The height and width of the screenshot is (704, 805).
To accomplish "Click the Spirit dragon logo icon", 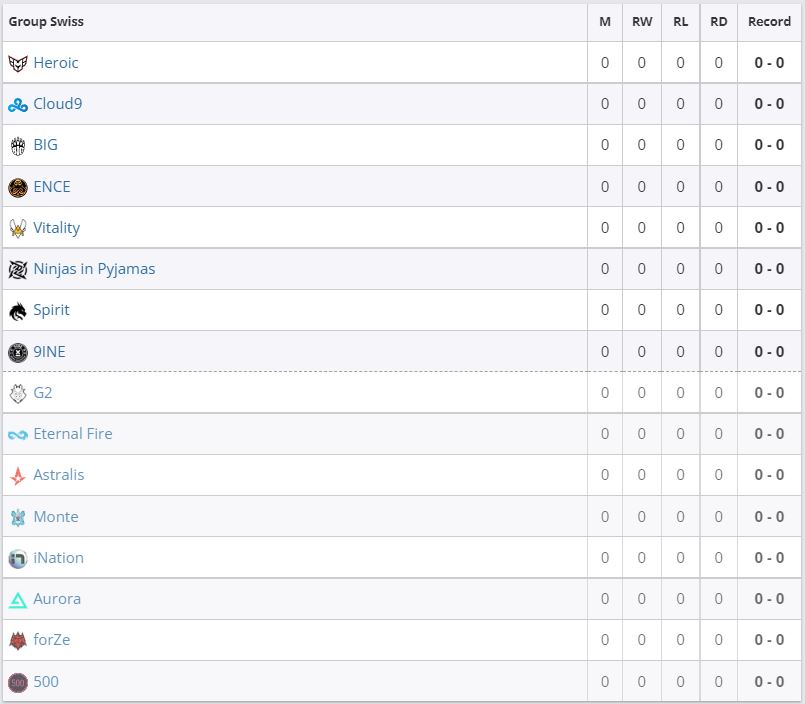I will pos(18,310).
